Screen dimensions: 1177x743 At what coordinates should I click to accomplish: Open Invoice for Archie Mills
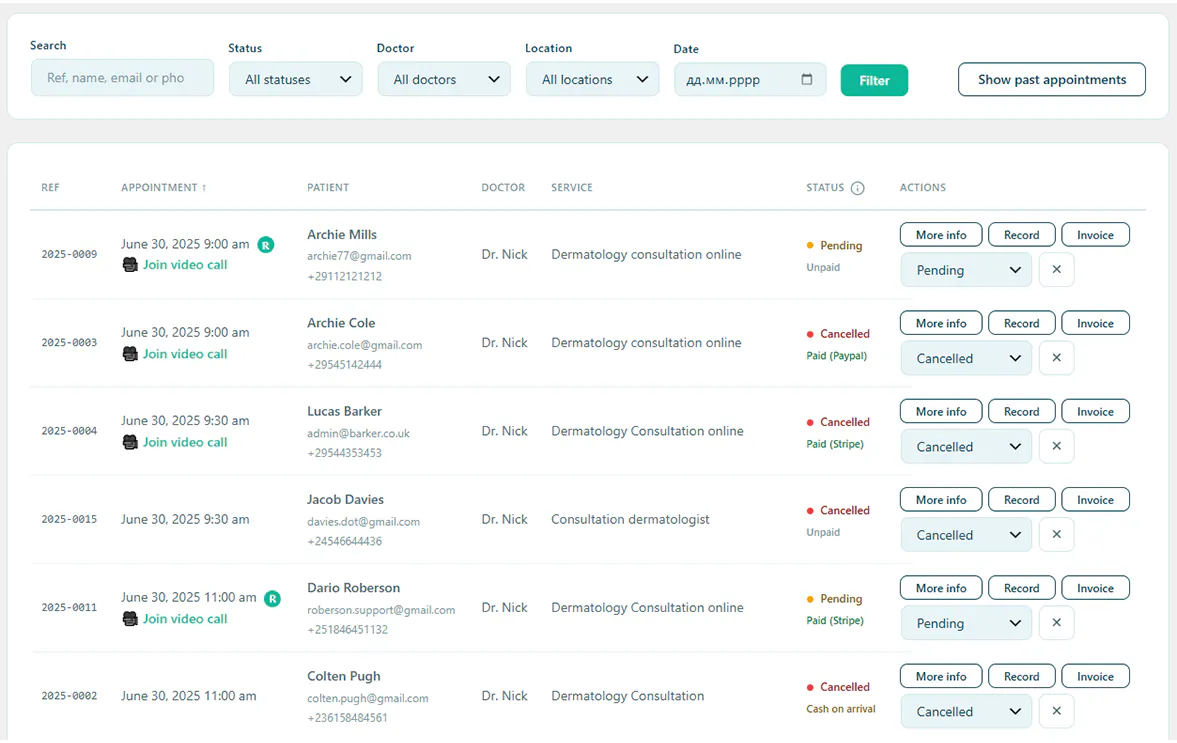pos(1095,235)
